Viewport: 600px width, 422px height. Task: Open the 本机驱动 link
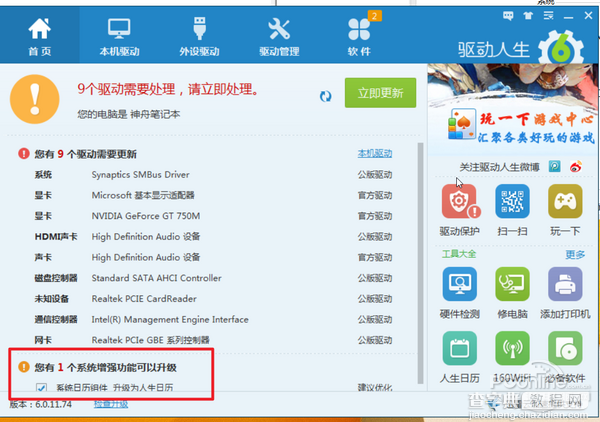(375, 153)
